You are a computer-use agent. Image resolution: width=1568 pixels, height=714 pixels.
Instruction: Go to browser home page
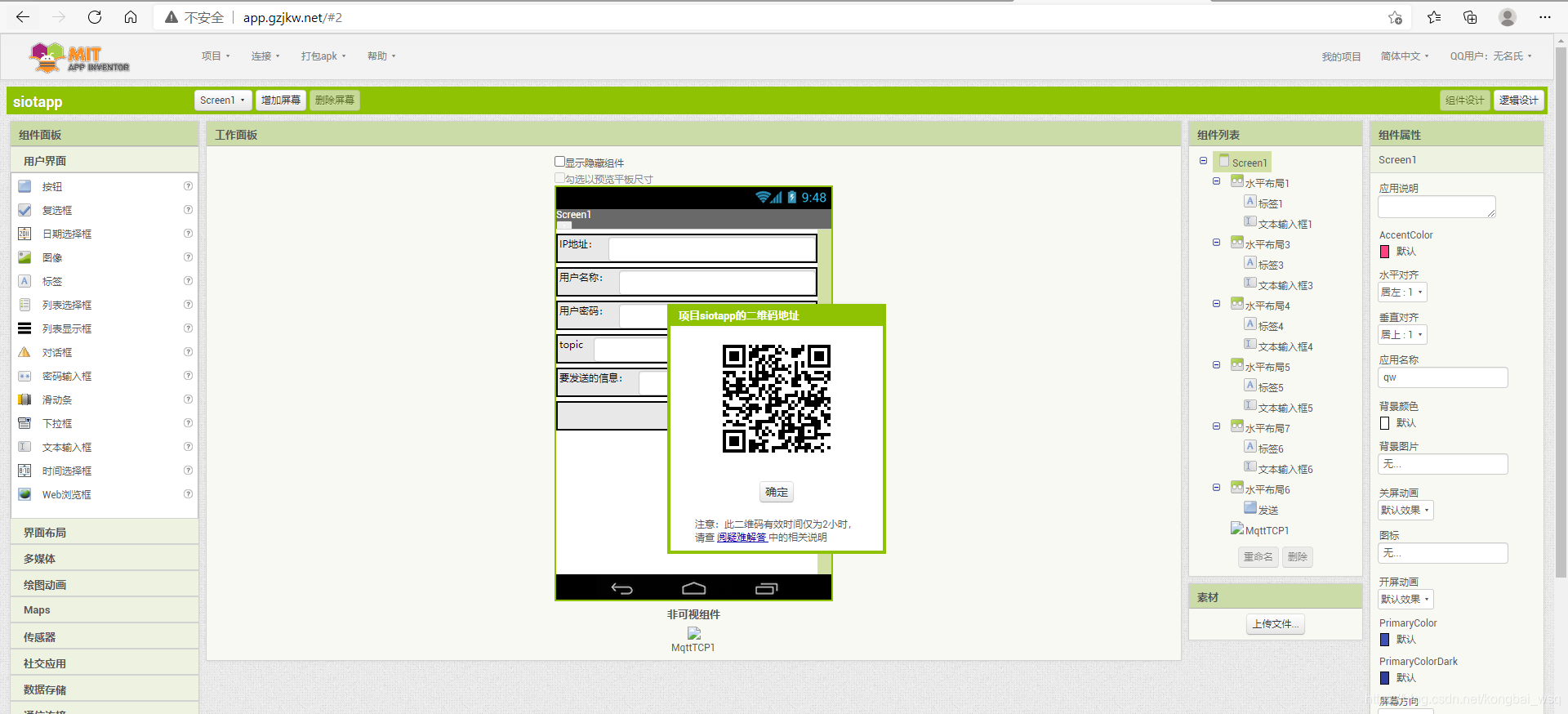click(x=131, y=17)
